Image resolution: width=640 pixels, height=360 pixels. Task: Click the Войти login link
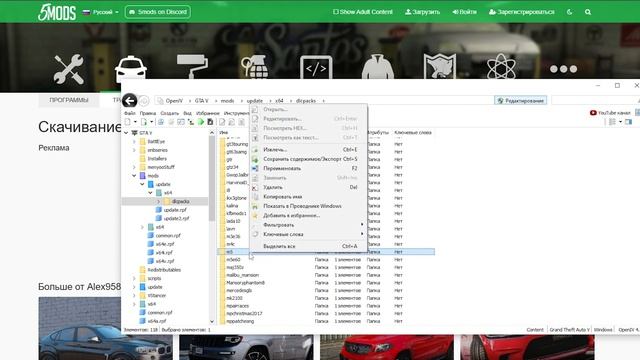[x=464, y=12]
